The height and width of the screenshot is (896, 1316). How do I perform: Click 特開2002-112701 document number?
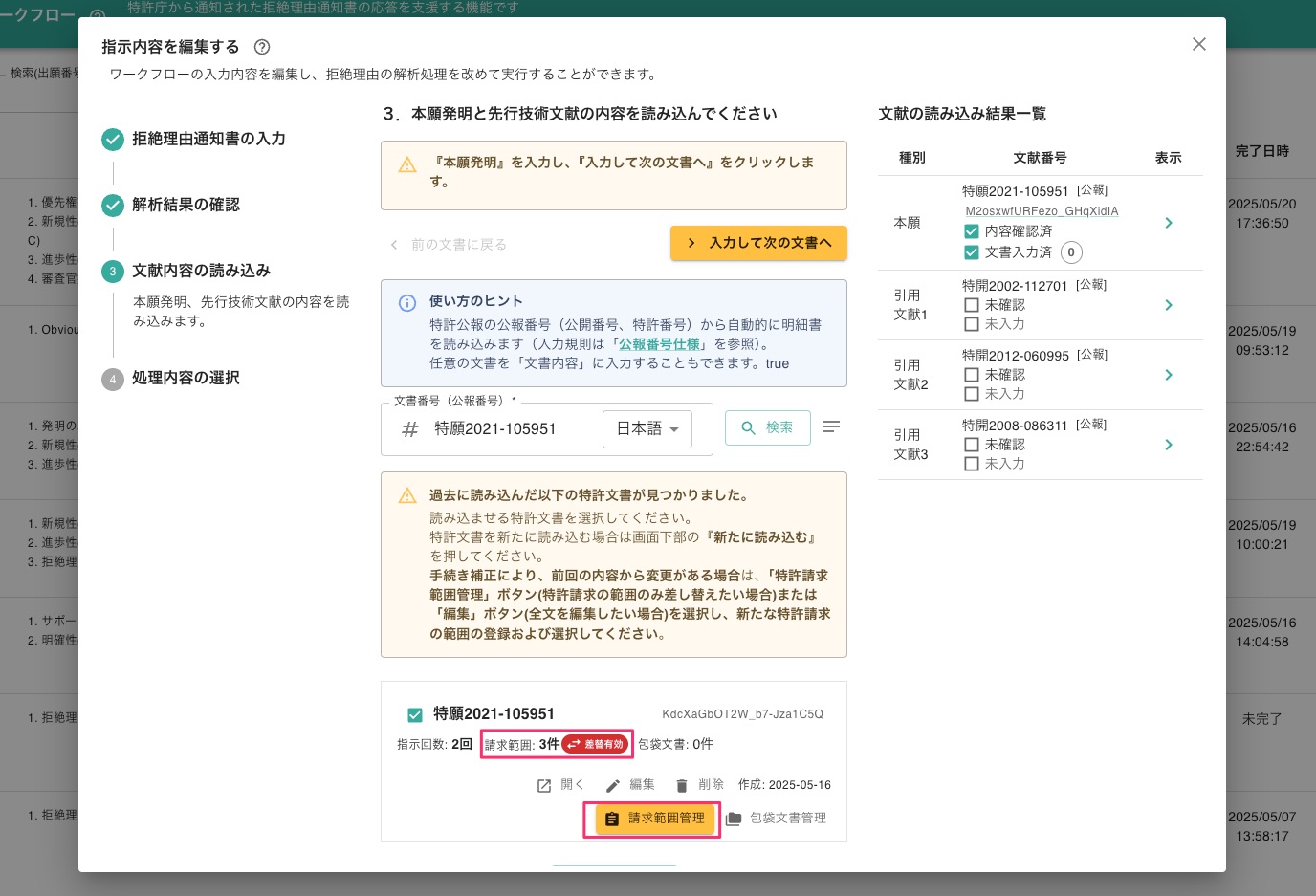[1015, 286]
